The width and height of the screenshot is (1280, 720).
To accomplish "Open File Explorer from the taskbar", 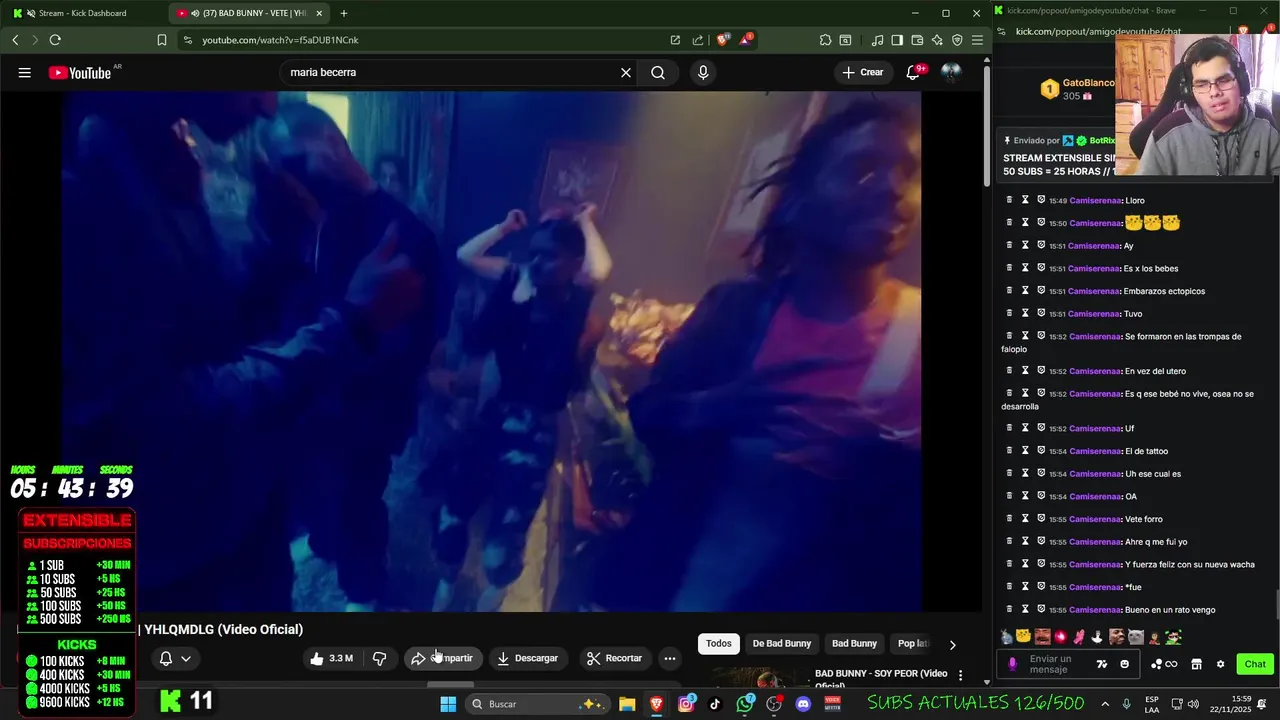I will [x=627, y=704].
